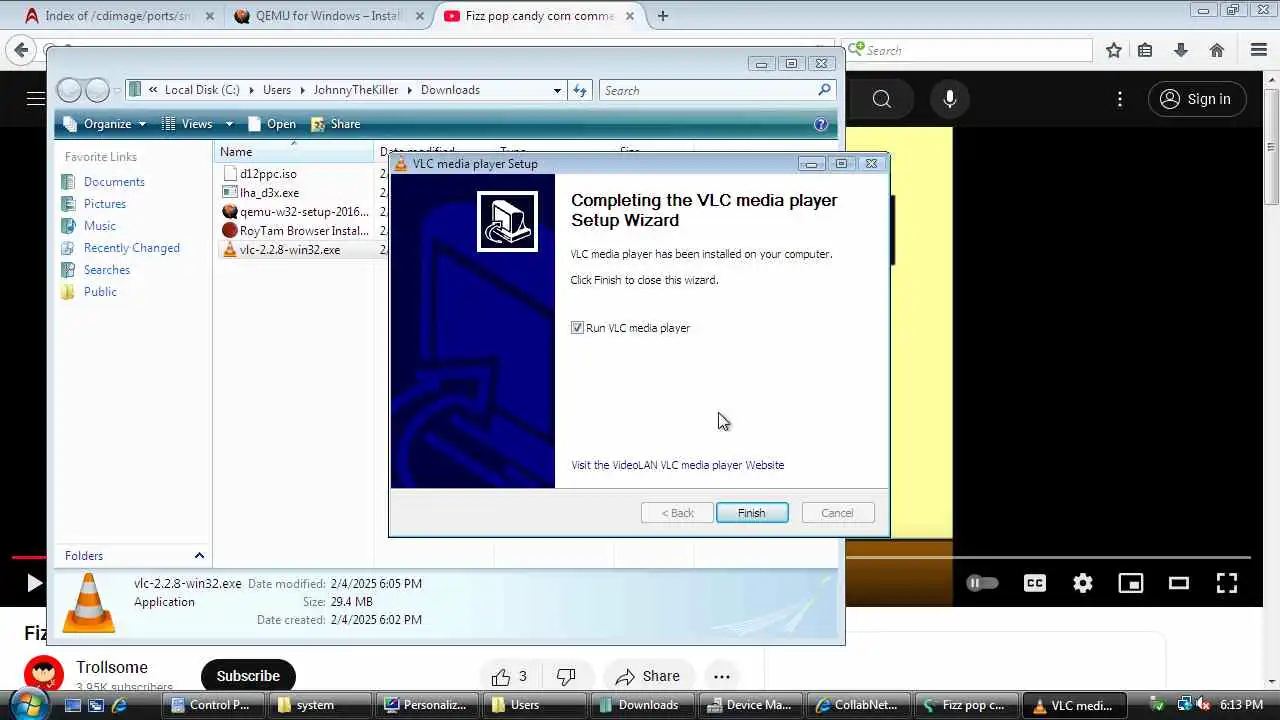Open the VideoLAN VLC media player Website link
This screenshot has height=720, width=1280.
tap(677, 465)
